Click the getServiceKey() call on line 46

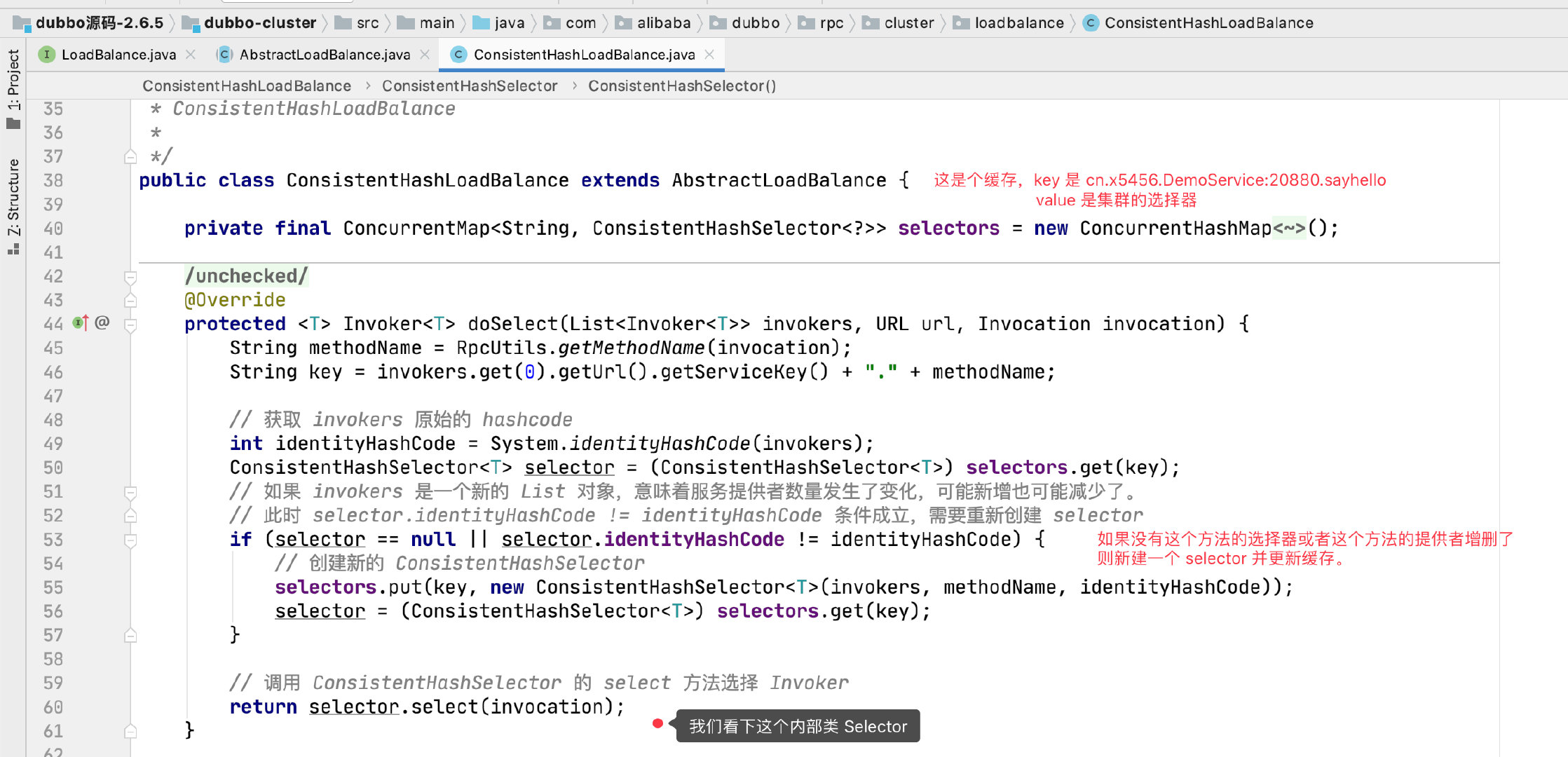coord(744,371)
